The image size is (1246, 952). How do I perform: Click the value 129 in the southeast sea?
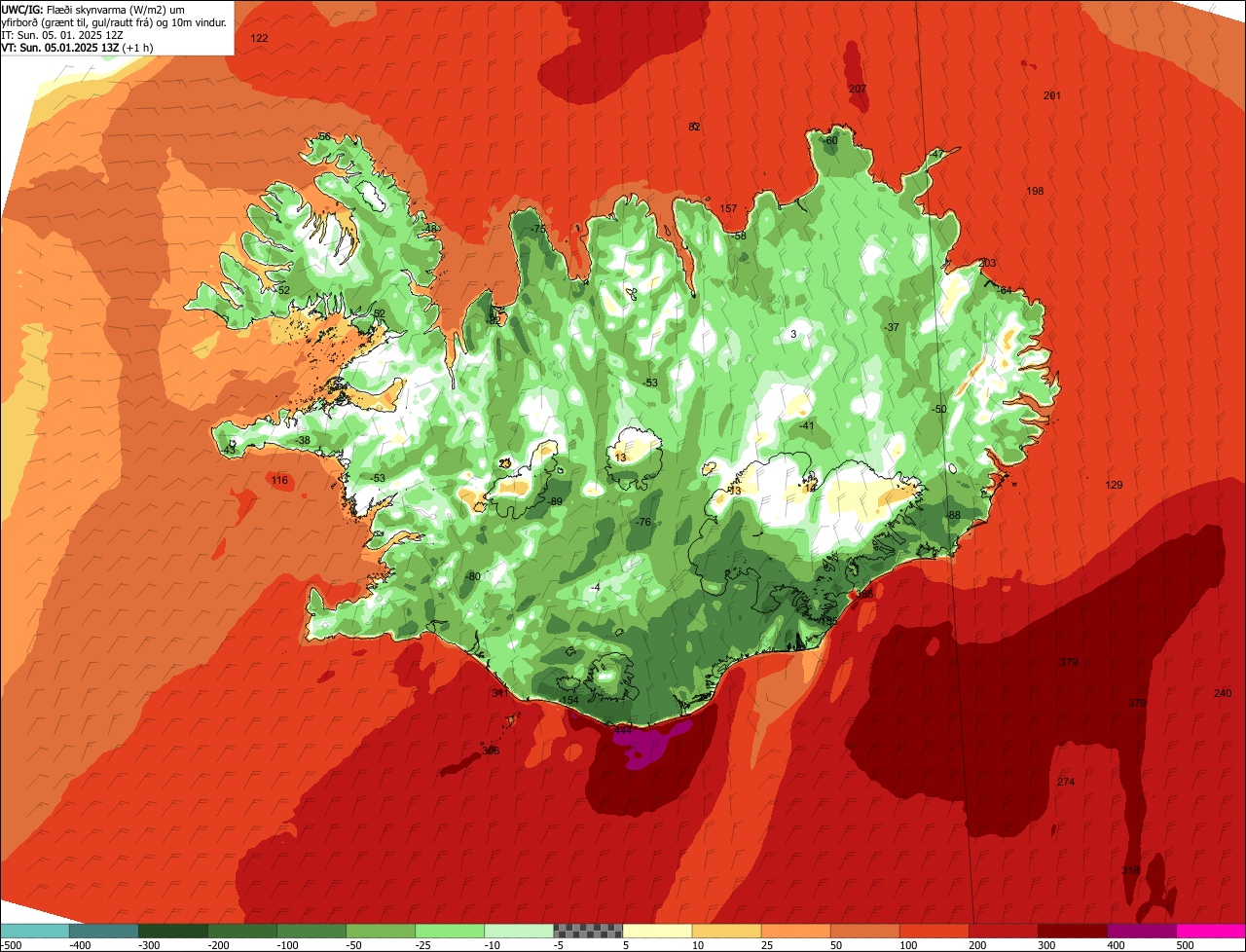coord(1115,485)
